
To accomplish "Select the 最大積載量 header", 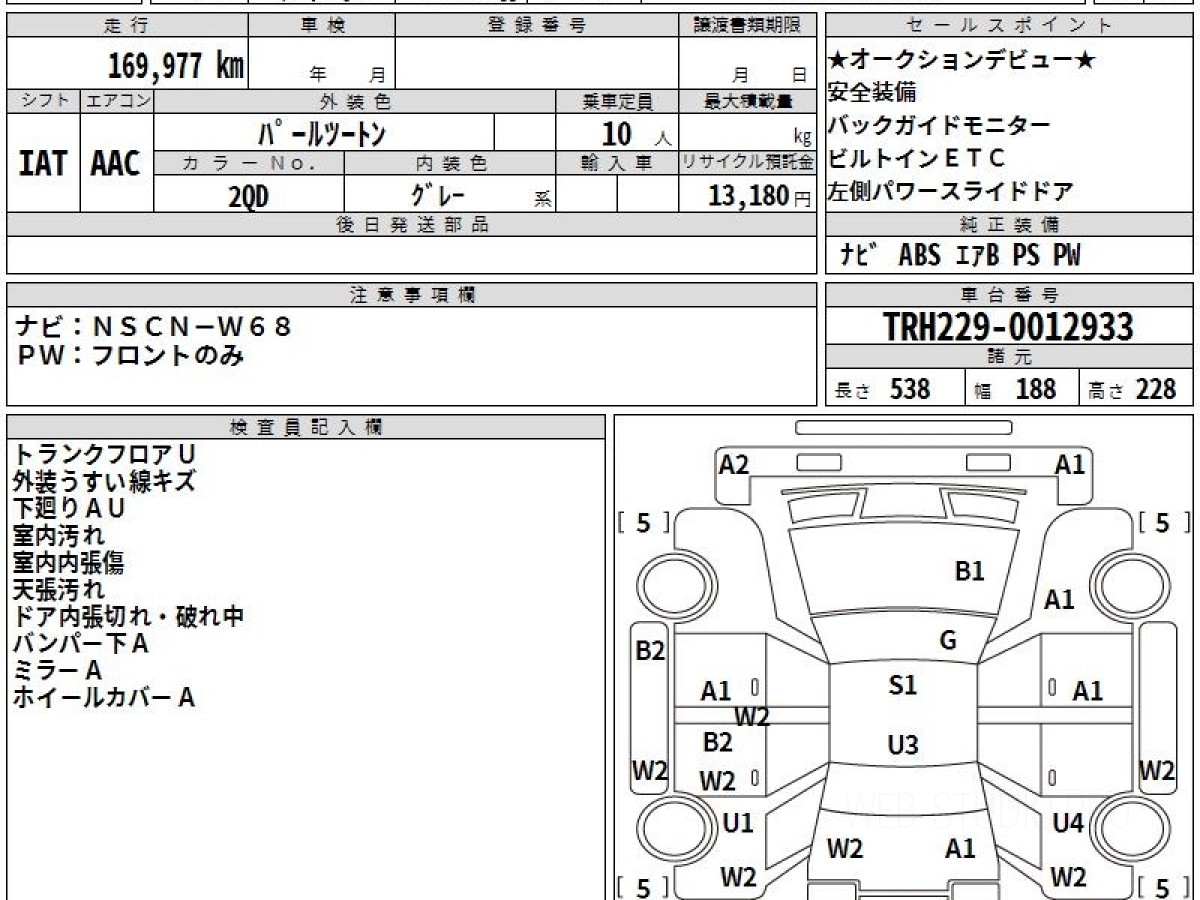I will (749, 101).
